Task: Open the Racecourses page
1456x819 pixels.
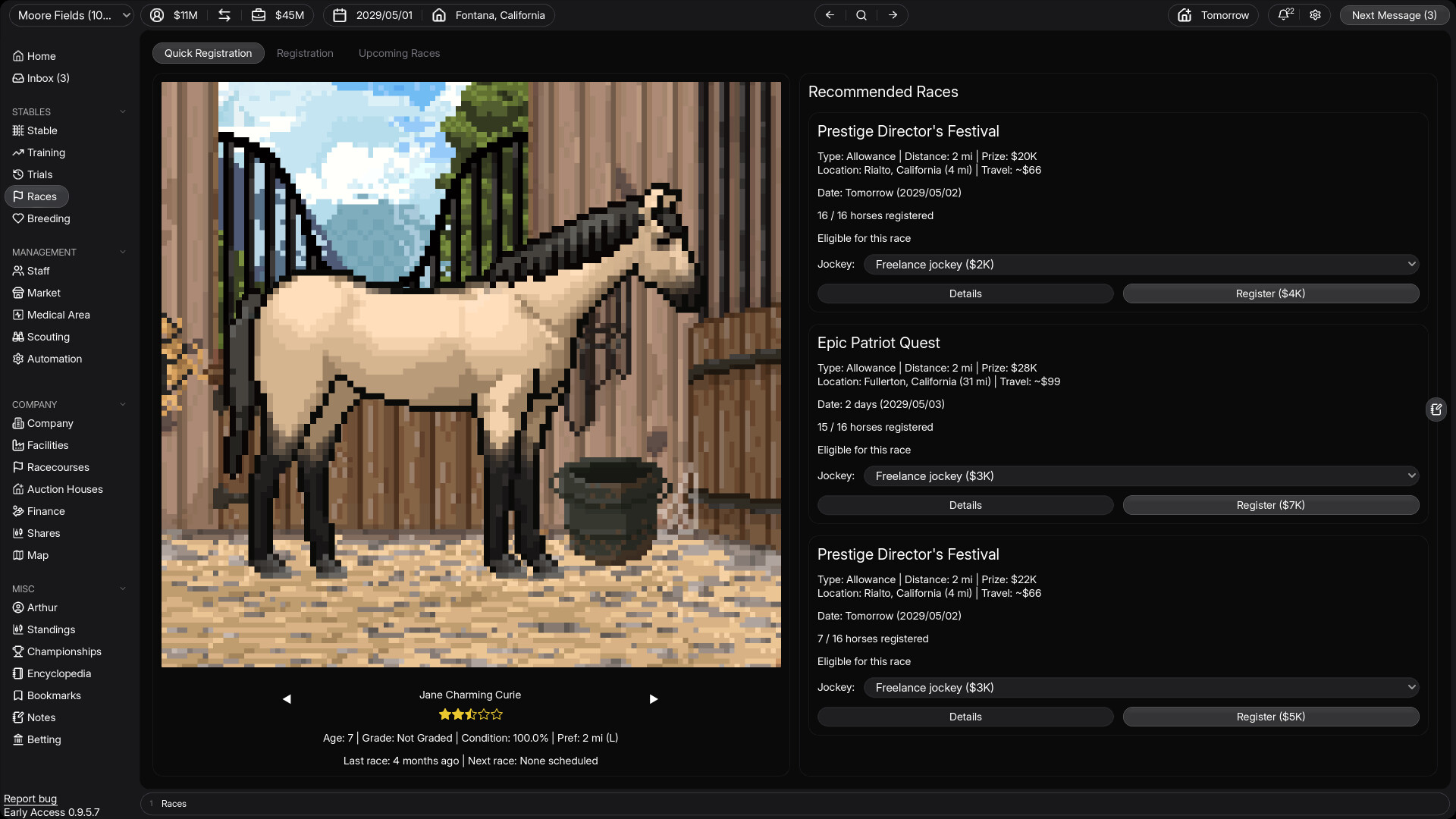Action: pyautogui.click(x=51, y=467)
